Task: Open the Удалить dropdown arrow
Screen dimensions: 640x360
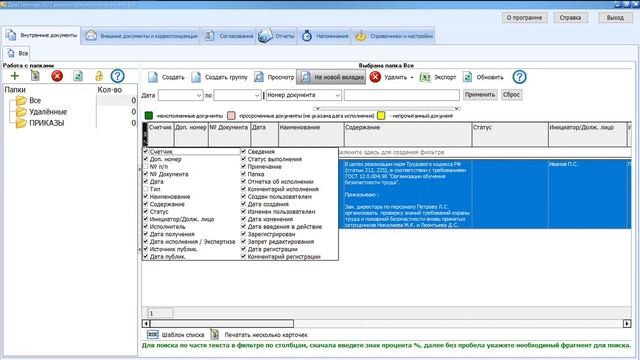Action: pos(412,78)
